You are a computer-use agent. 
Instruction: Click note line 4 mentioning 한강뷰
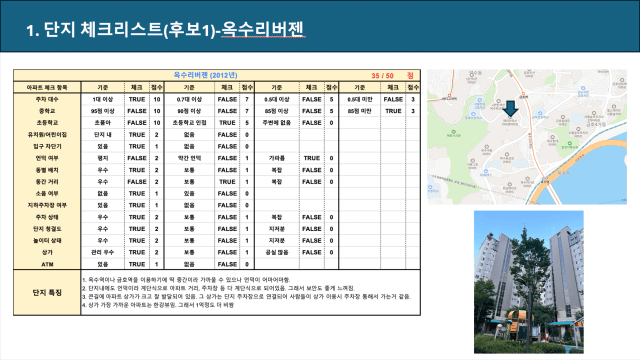(x=158, y=305)
